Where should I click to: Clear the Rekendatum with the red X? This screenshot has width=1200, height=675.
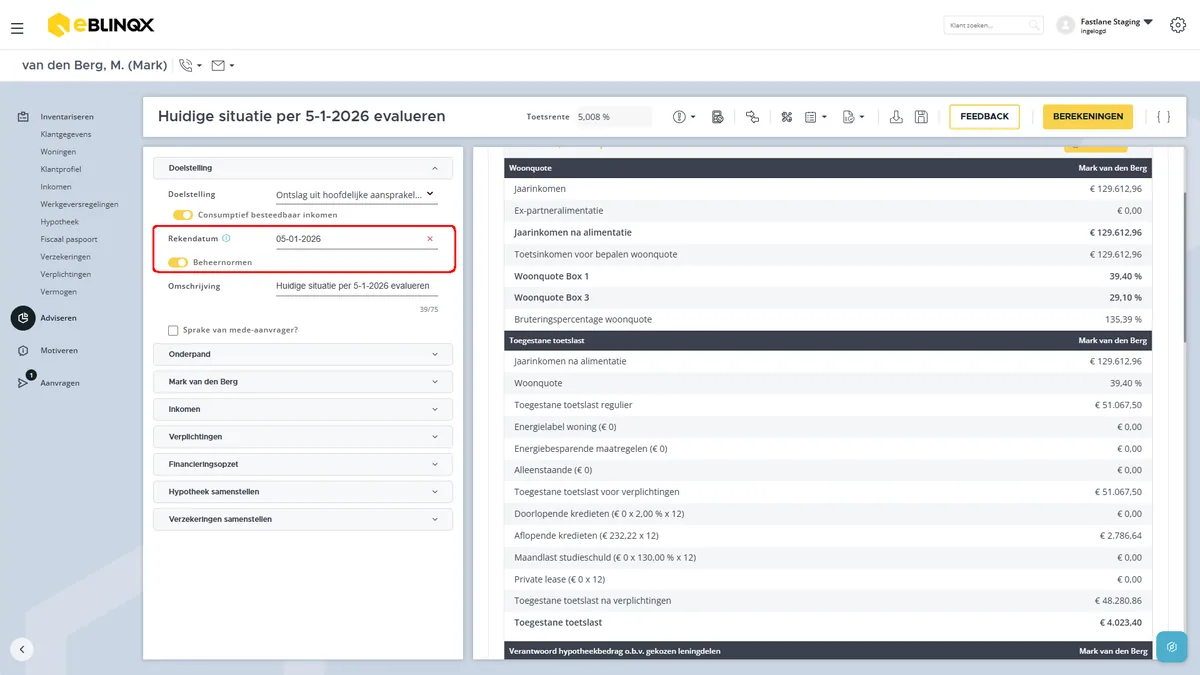pyautogui.click(x=430, y=239)
